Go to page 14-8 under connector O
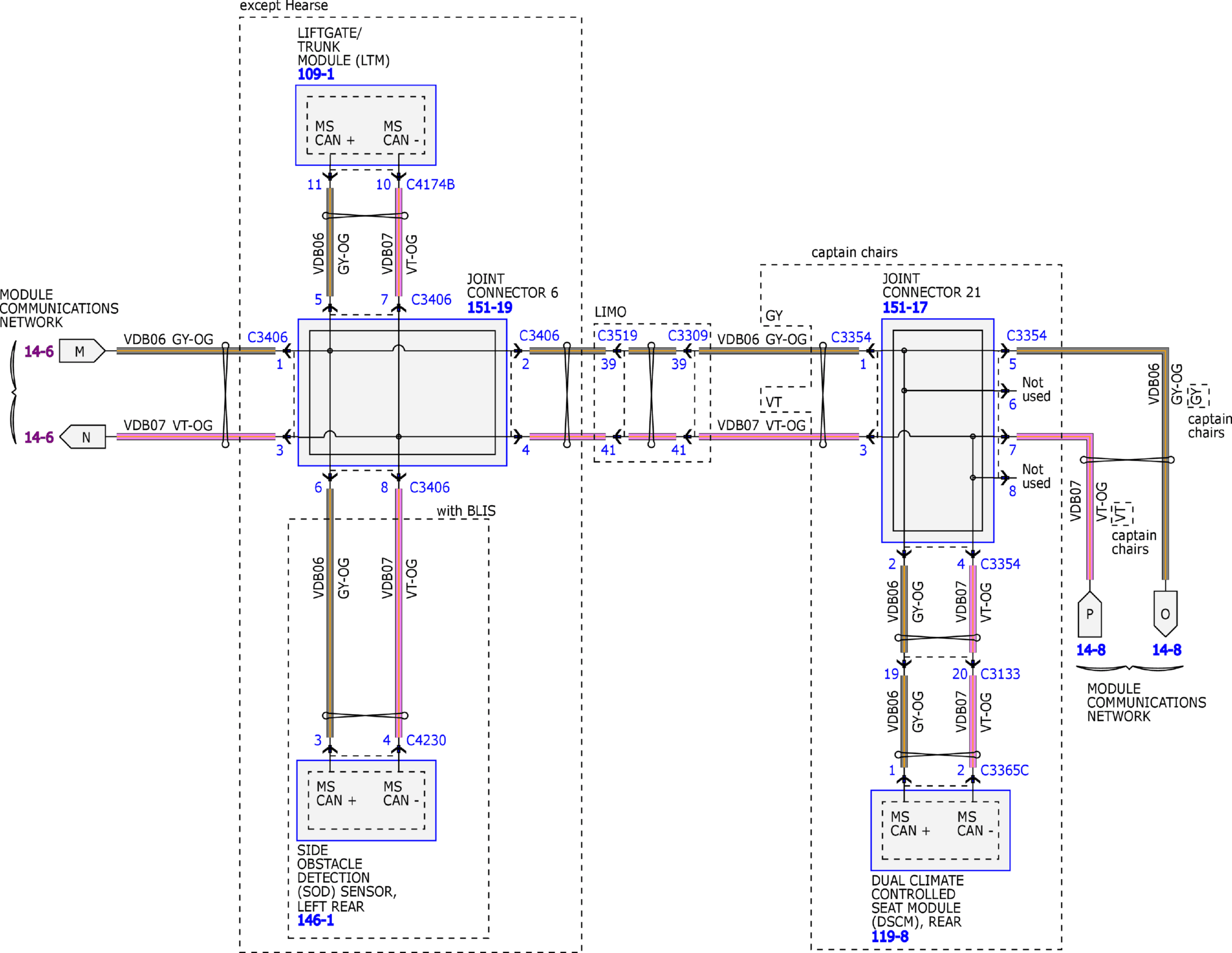 1167,650
